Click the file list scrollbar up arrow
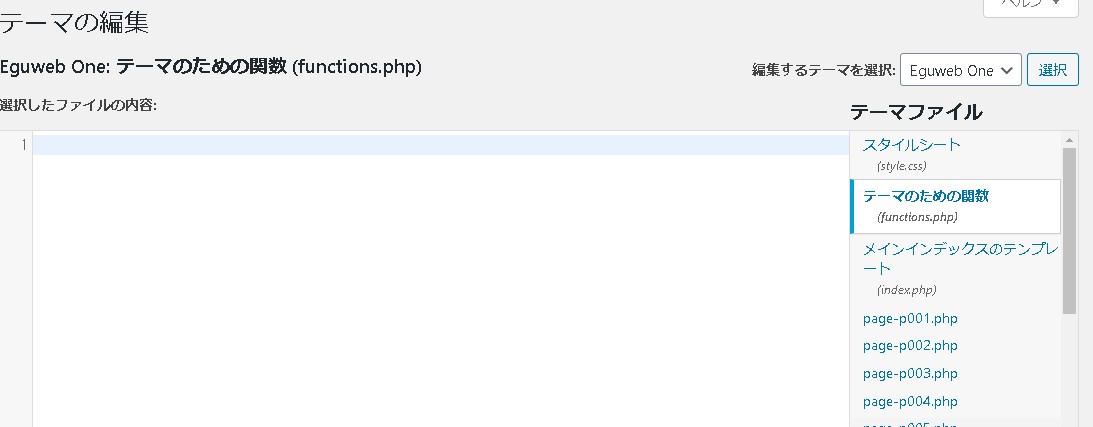Image resolution: width=1093 pixels, height=427 pixels. (1069, 140)
